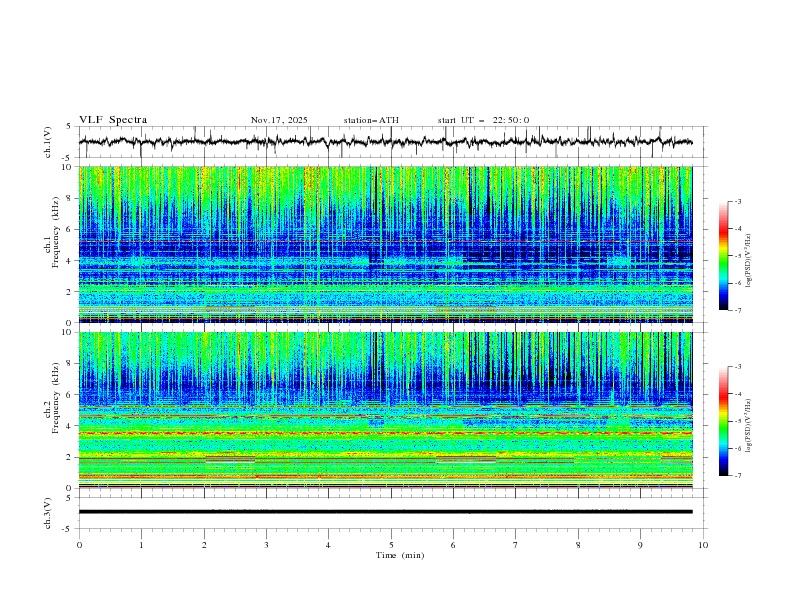Click the ch.2 Frequency (kHz) axis label
The width and height of the screenshot is (792, 612).
click(51, 410)
